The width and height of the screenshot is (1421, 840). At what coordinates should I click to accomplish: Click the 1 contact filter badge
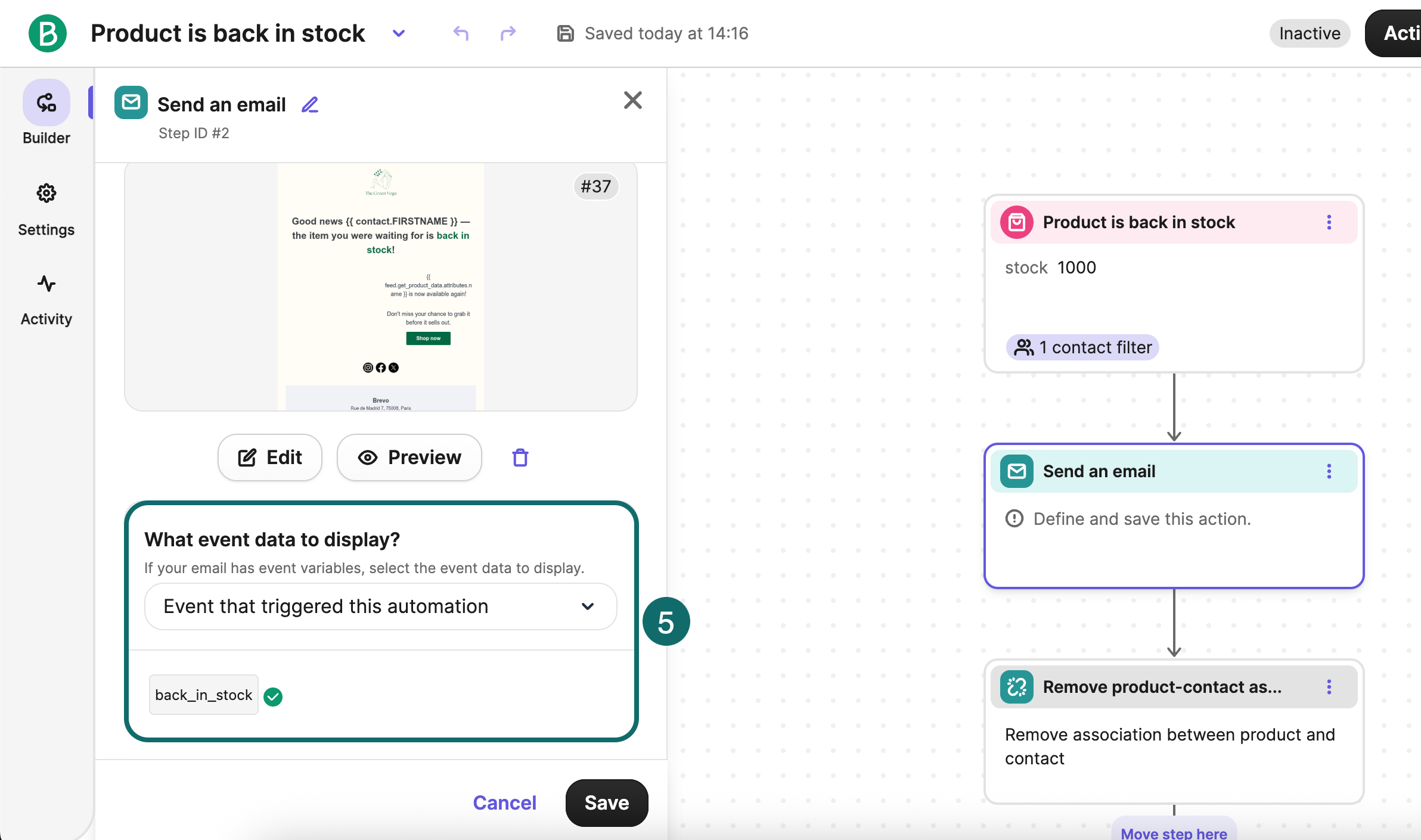(x=1082, y=347)
